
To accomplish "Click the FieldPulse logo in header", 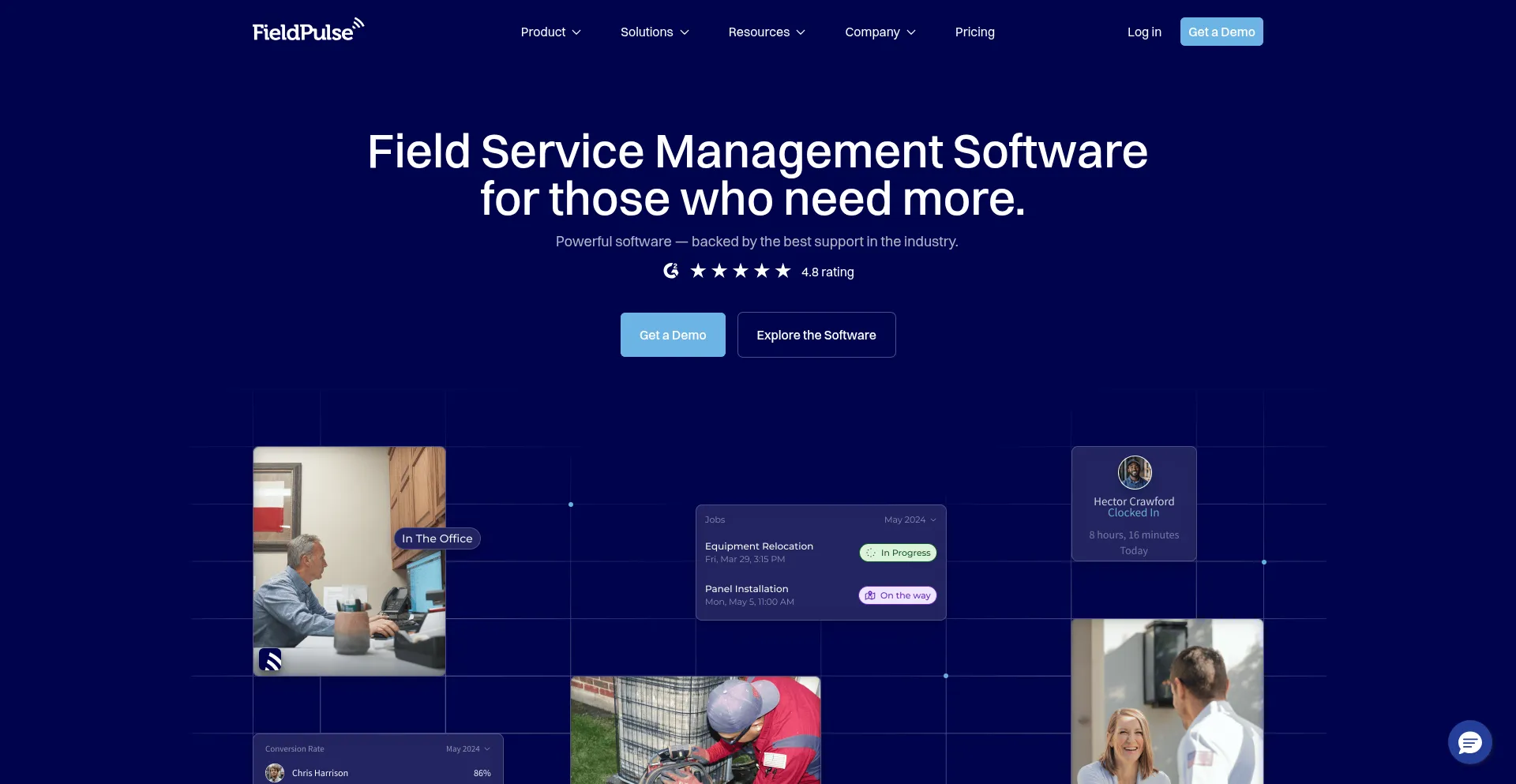I will coord(308,31).
